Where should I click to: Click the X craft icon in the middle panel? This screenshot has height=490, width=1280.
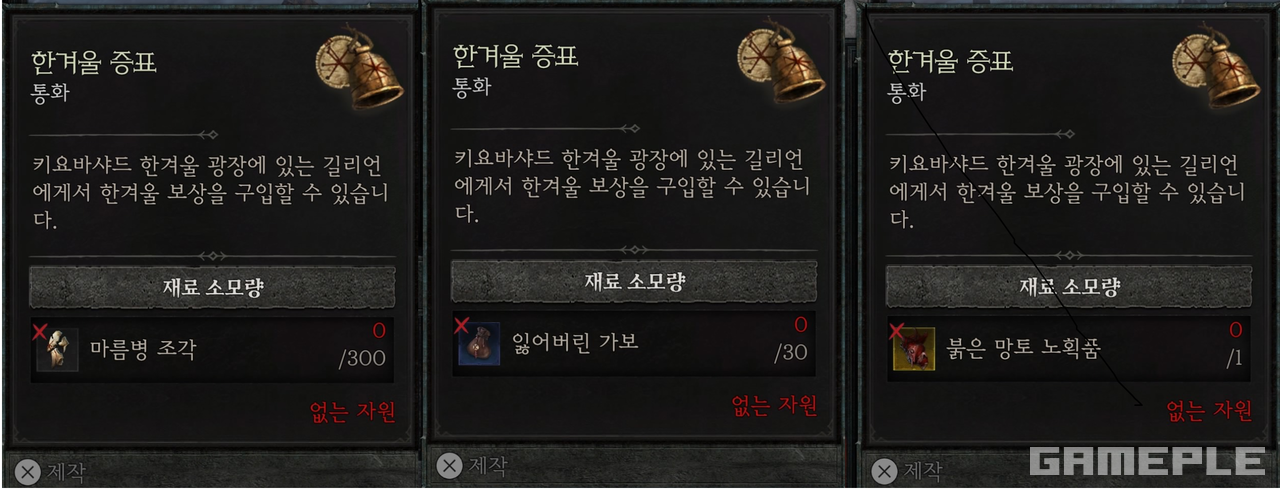(x=450, y=465)
